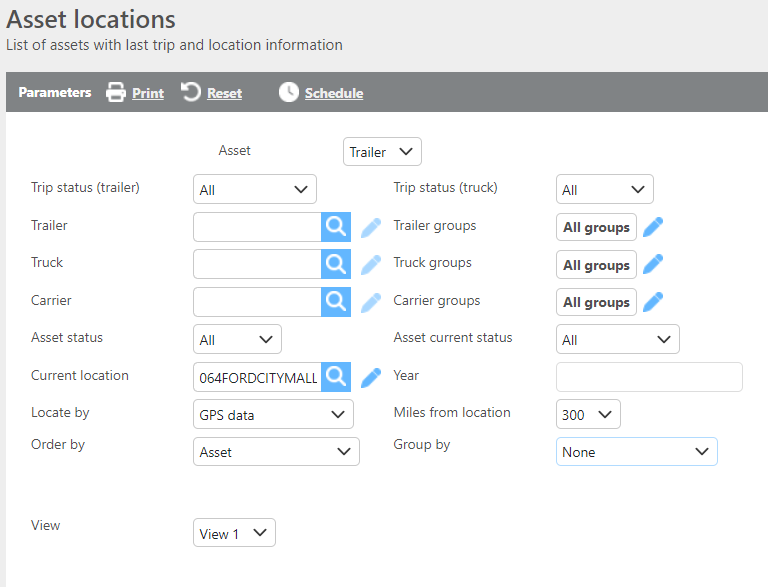Click the pencil icon for Current location
The image size is (768, 587).
point(371,377)
